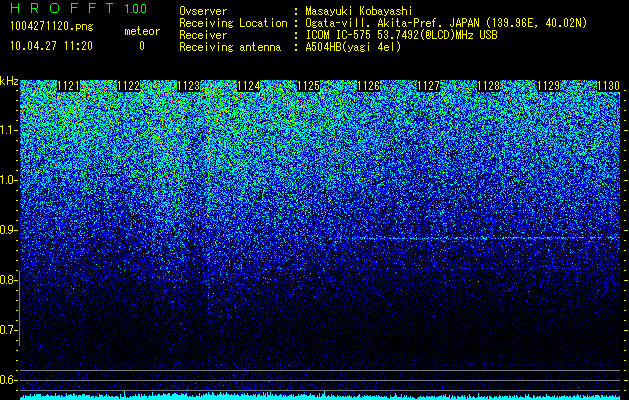Click the 1128 time marker
This screenshot has width=629, height=400.
point(489,86)
